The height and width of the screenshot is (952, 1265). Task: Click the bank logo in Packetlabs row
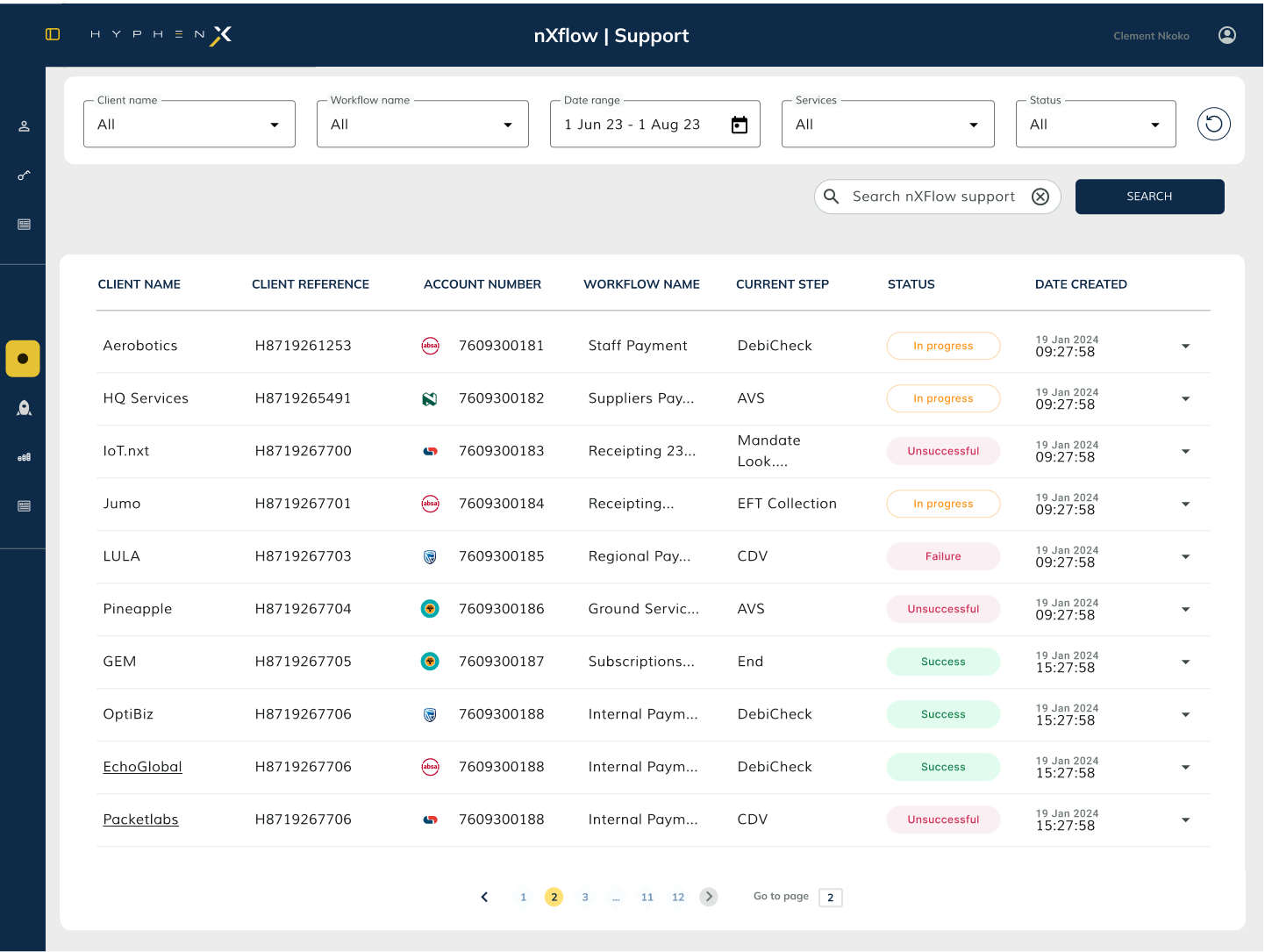pos(430,820)
